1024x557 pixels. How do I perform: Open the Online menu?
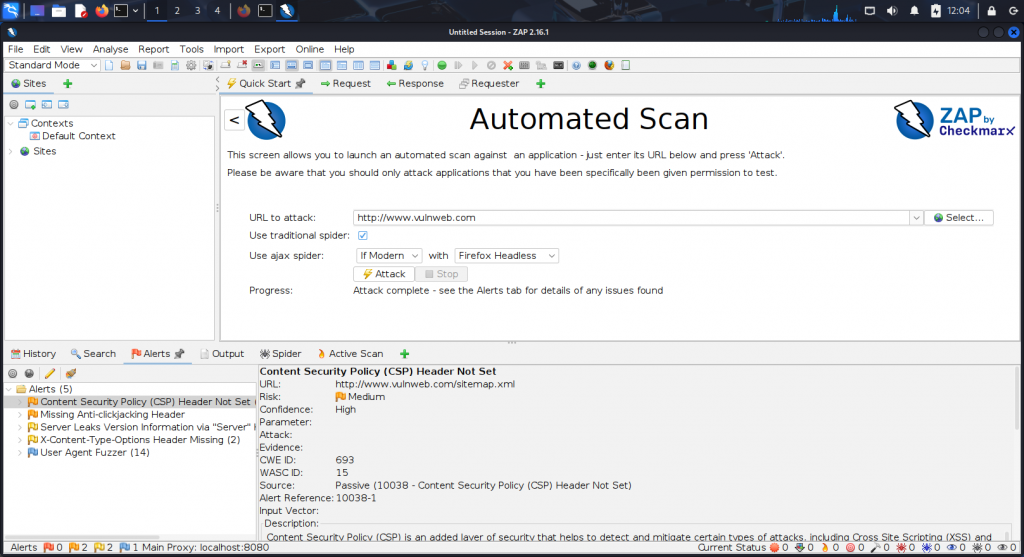[x=310, y=49]
